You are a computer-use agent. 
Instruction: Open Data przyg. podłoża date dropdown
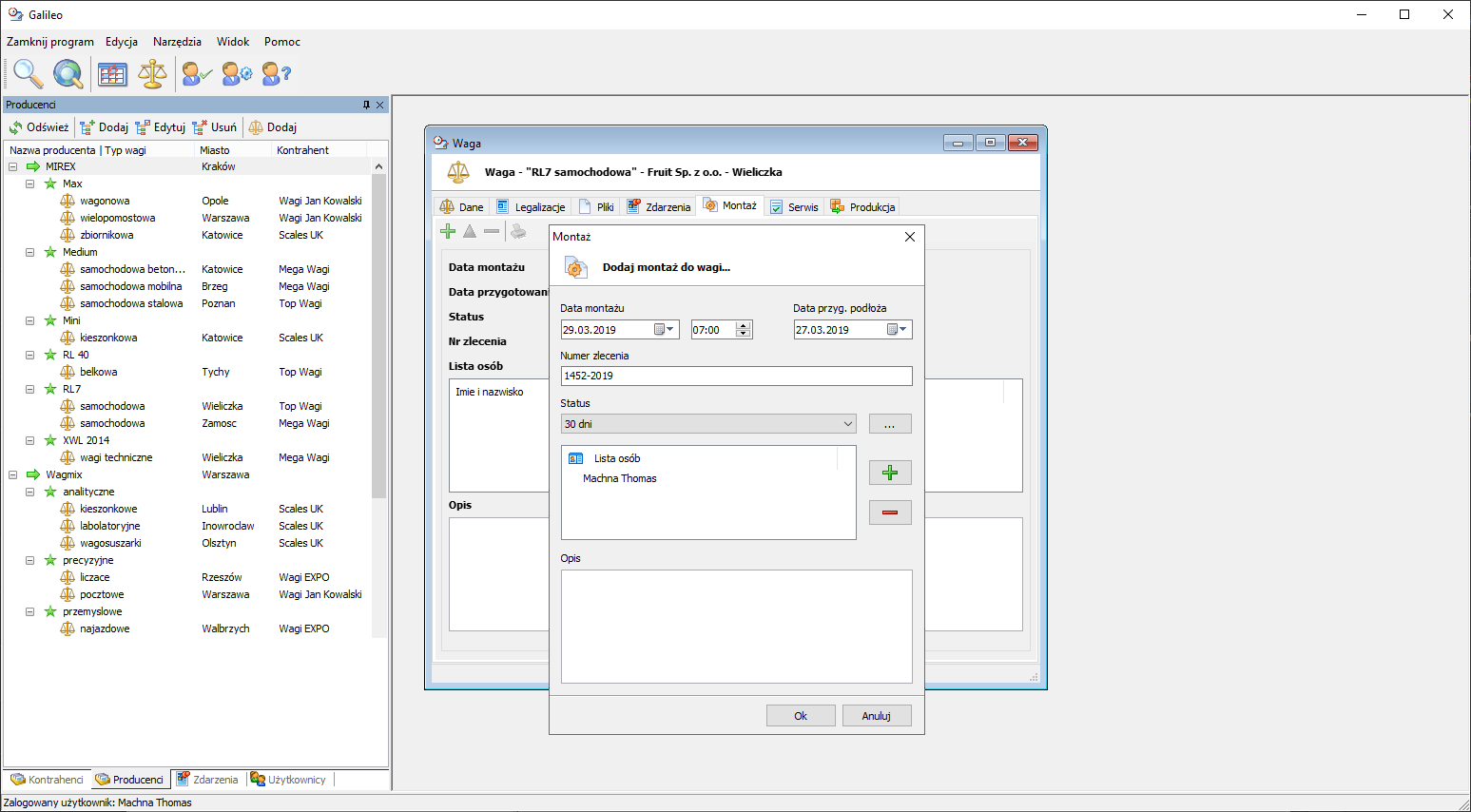898,330
